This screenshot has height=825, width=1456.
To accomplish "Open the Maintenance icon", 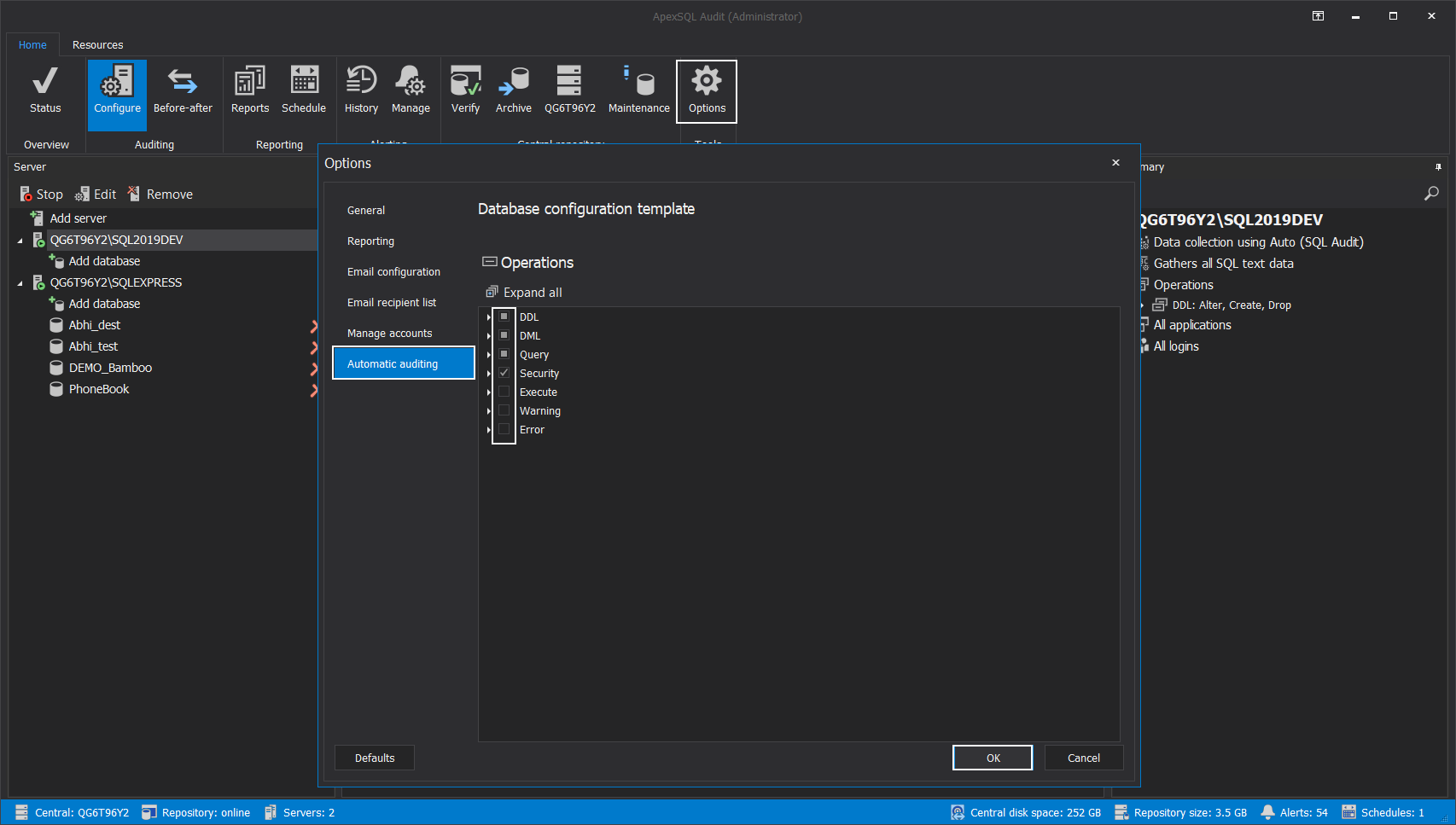I will point(638,90).
